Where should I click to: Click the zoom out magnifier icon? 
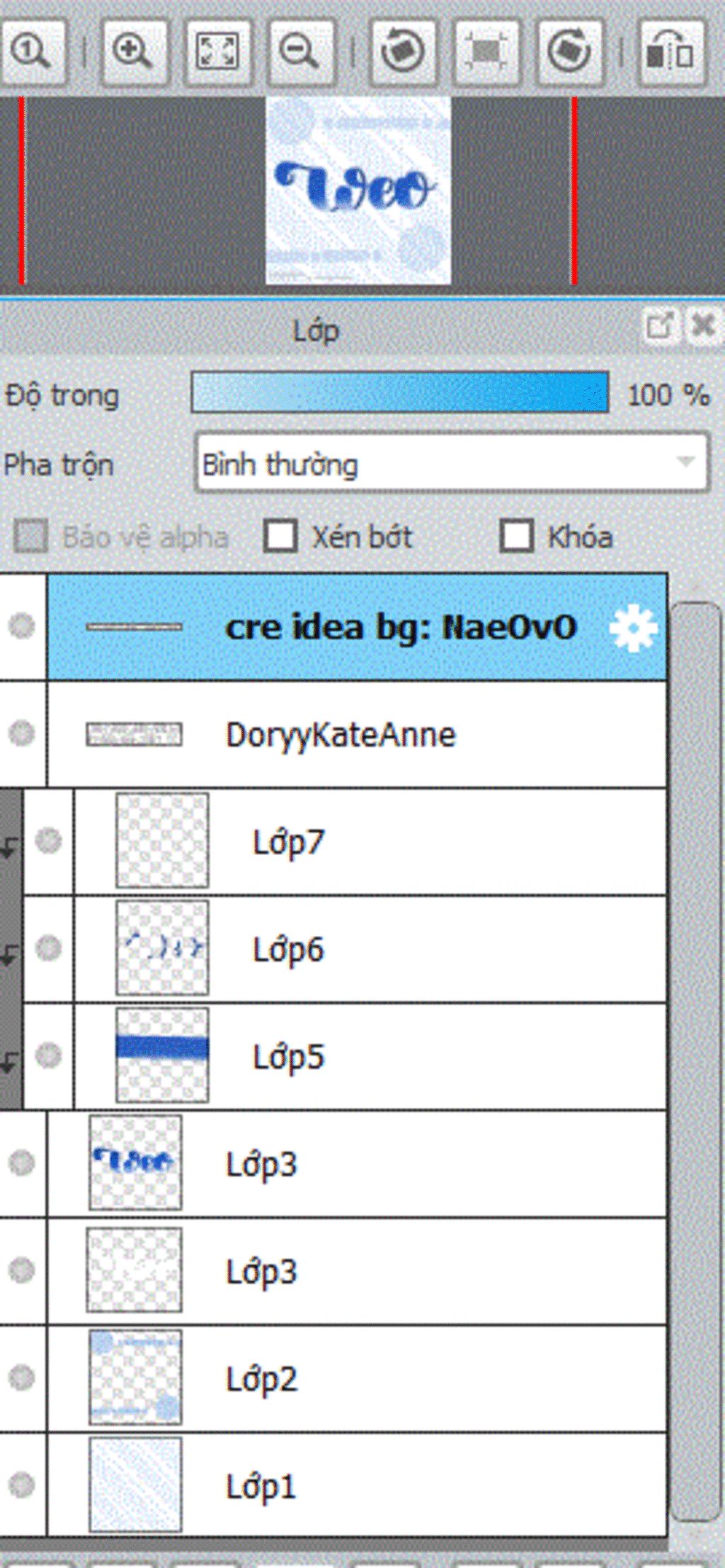pyautogui.click(x=300, y=51)
